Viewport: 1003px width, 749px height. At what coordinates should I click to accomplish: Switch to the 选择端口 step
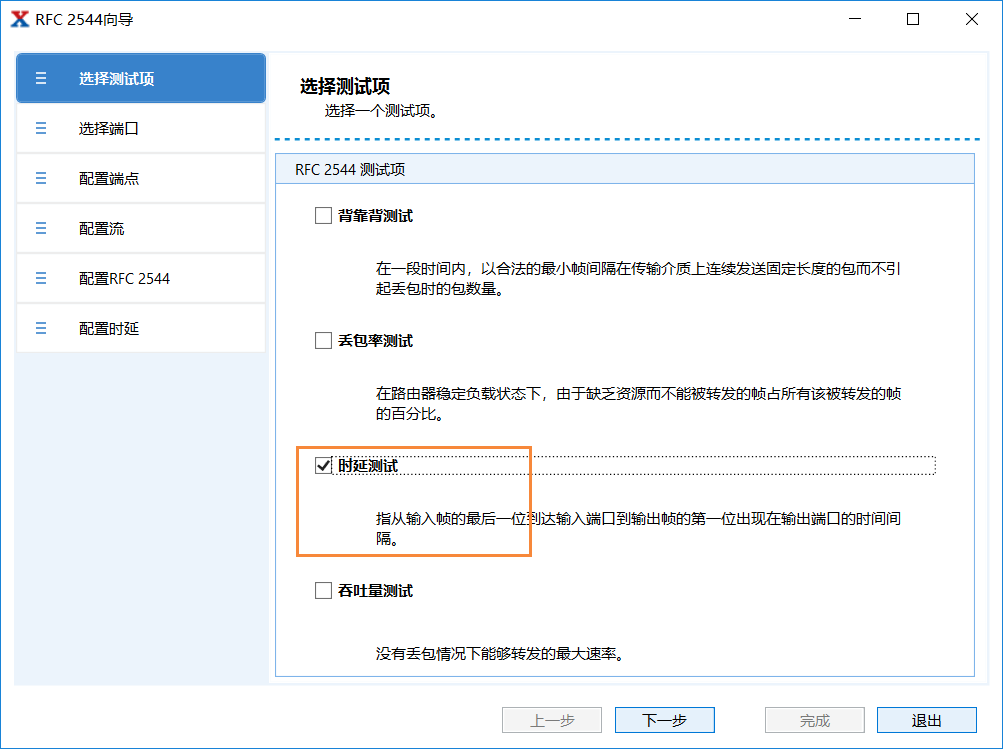(x=110, y=128)
